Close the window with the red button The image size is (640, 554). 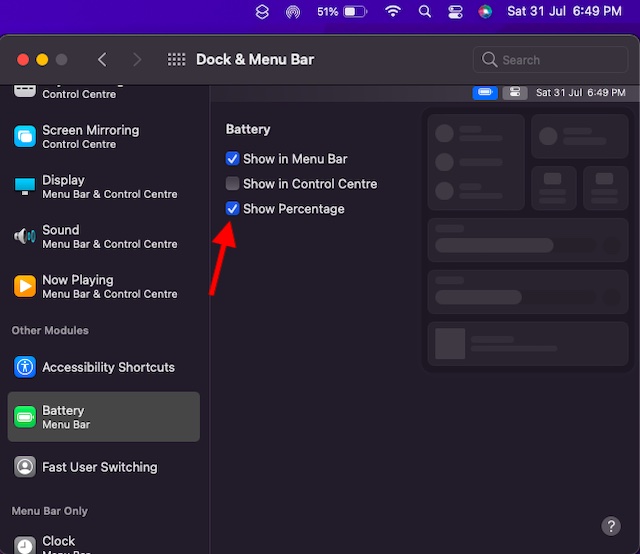pyautogui.click(x=23, y=60)
